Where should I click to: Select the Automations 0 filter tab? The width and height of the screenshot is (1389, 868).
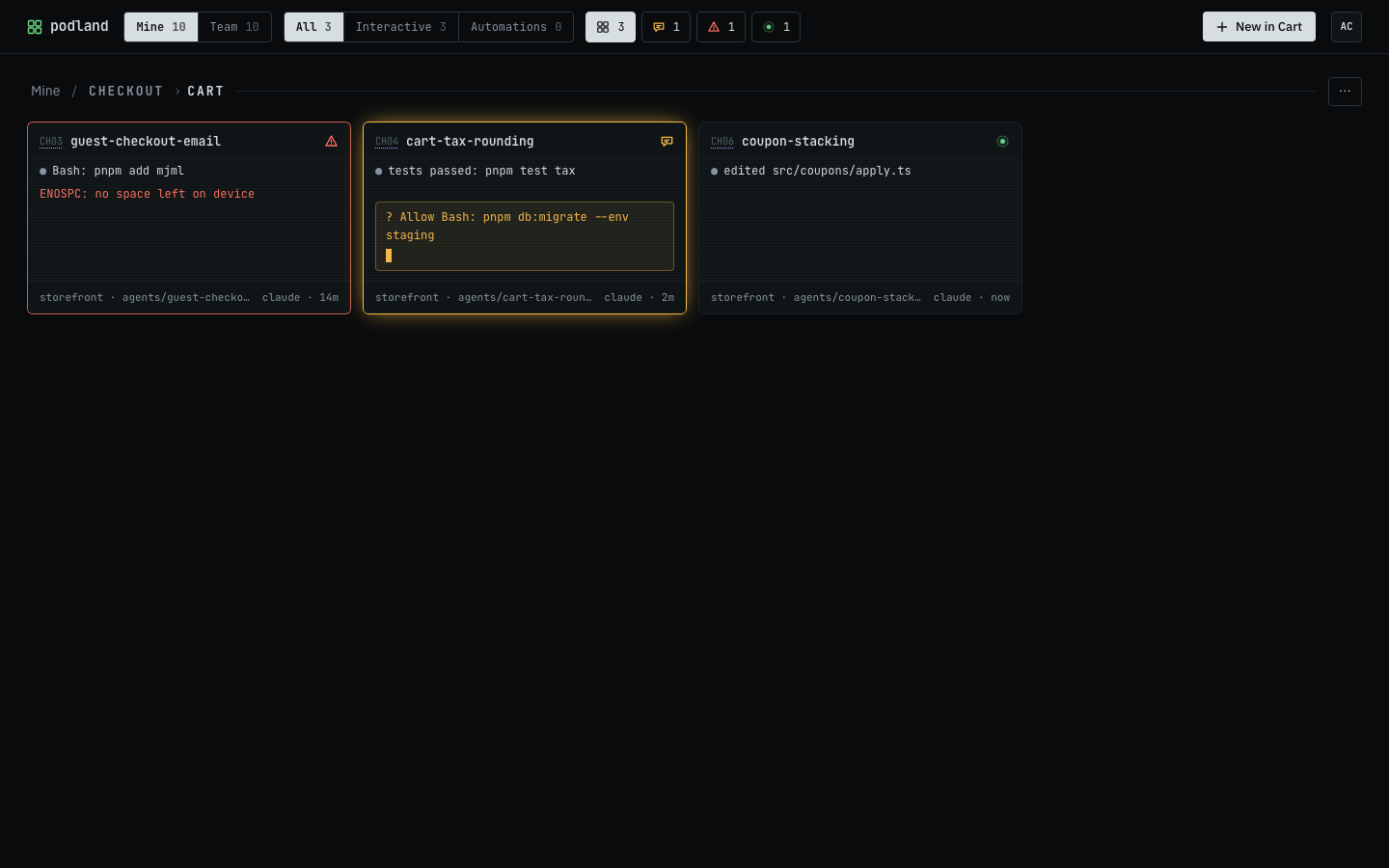click(516, 27)
